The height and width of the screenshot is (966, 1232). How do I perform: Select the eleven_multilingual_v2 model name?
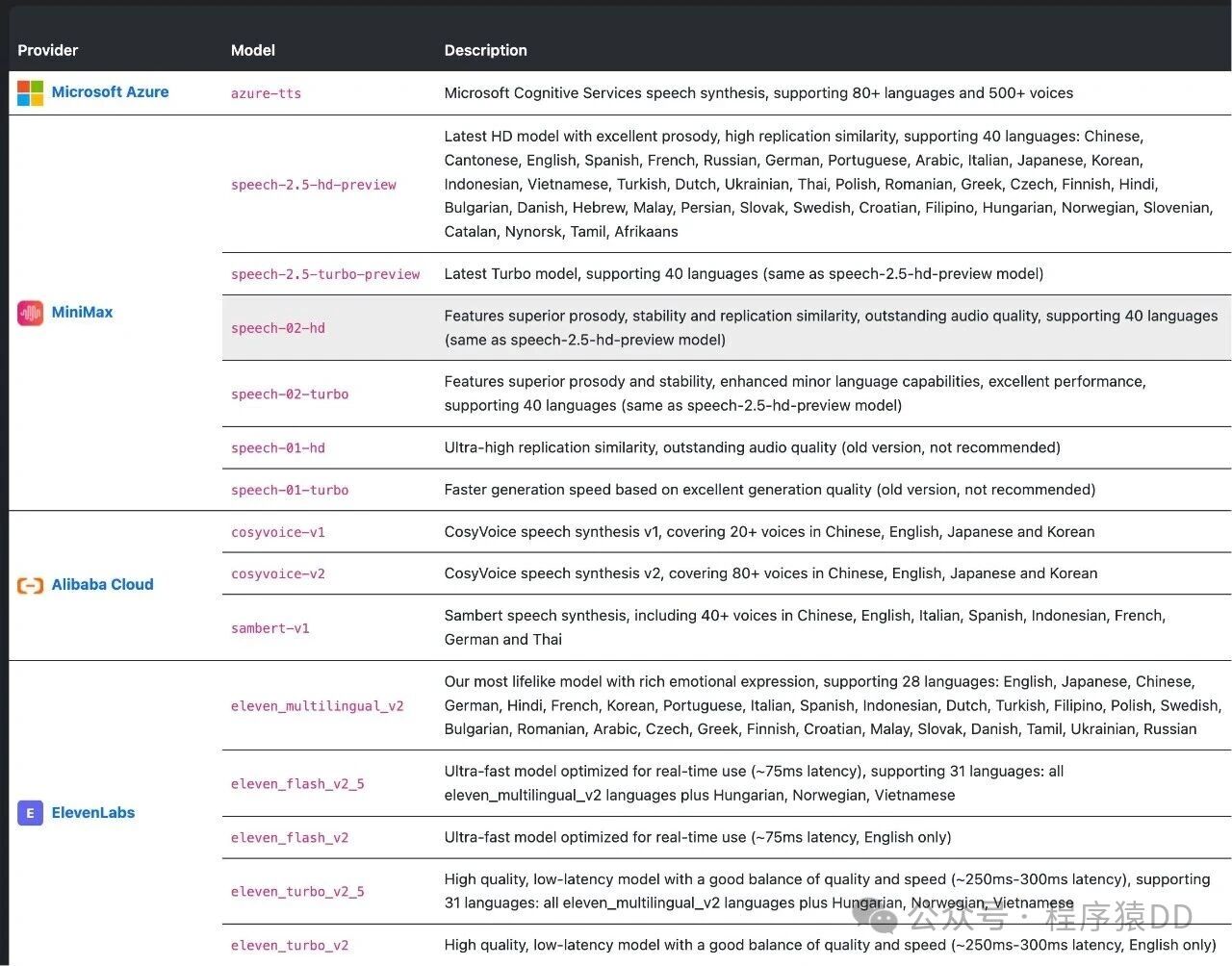point(318,706)
